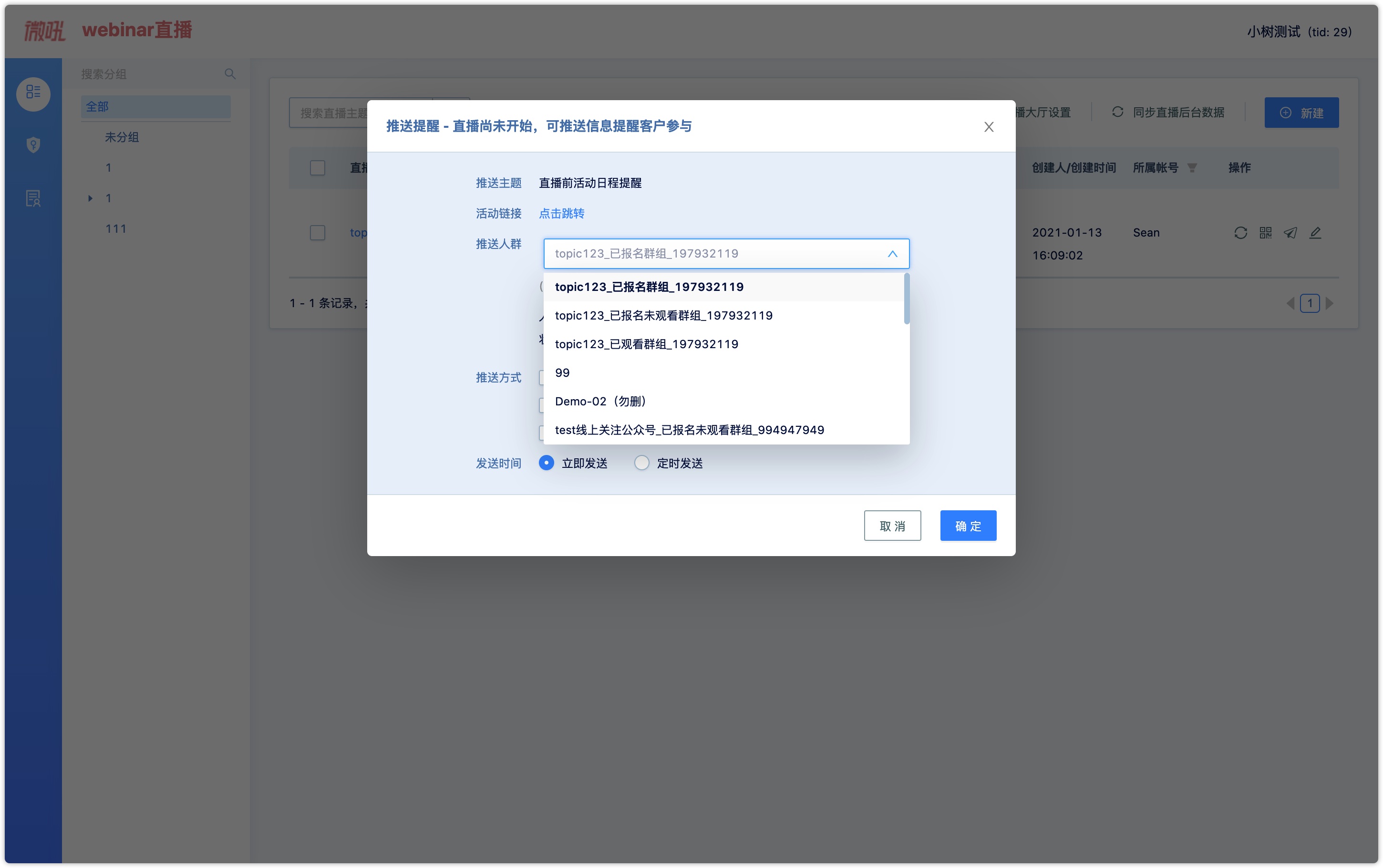
Task: Click the 取消 button
Action: point(892,526)
